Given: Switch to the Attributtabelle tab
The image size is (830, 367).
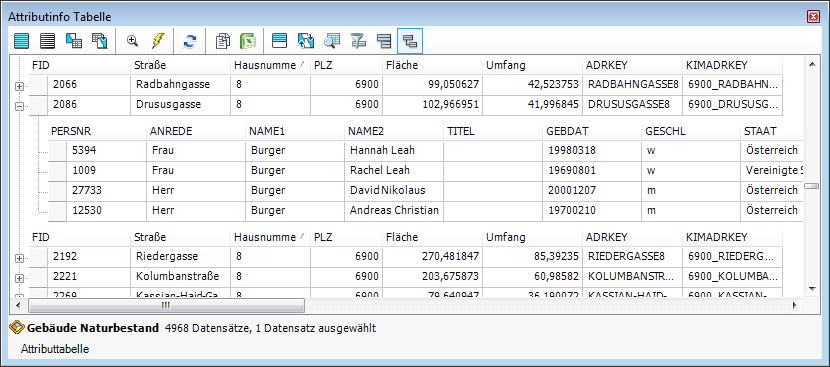Looking at the screenshot, I should [x=55, y=349].
